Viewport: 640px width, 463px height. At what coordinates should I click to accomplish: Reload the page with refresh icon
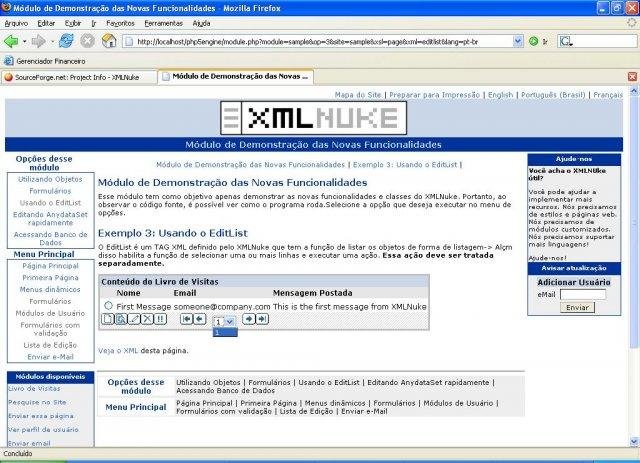click(x=66, y=41)
